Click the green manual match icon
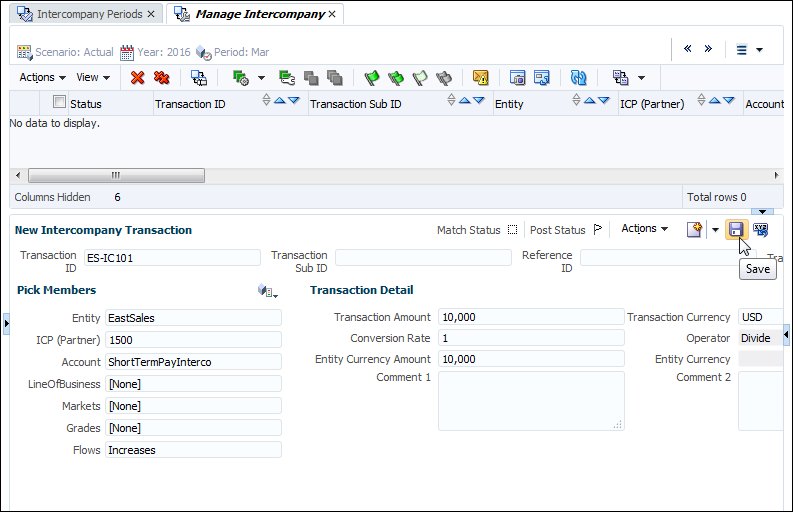This screenshot has height=512, width=793. tap(287, 77)
